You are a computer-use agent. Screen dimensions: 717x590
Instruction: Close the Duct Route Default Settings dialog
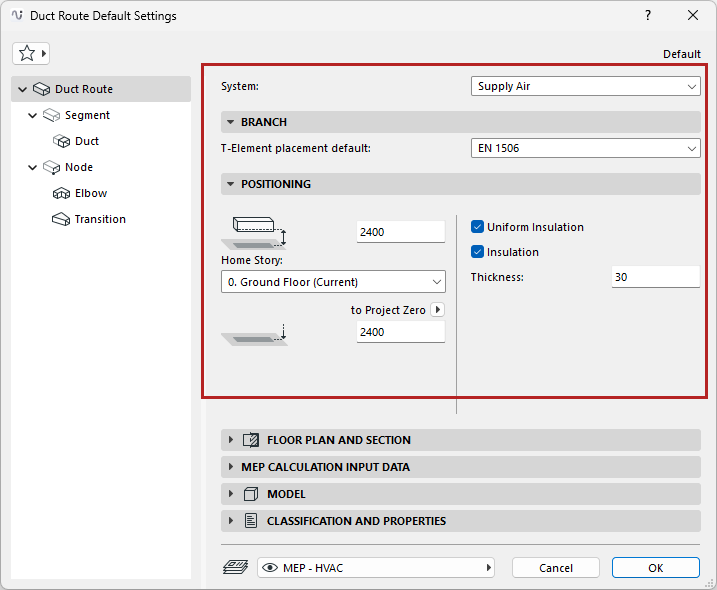[693, 15]
